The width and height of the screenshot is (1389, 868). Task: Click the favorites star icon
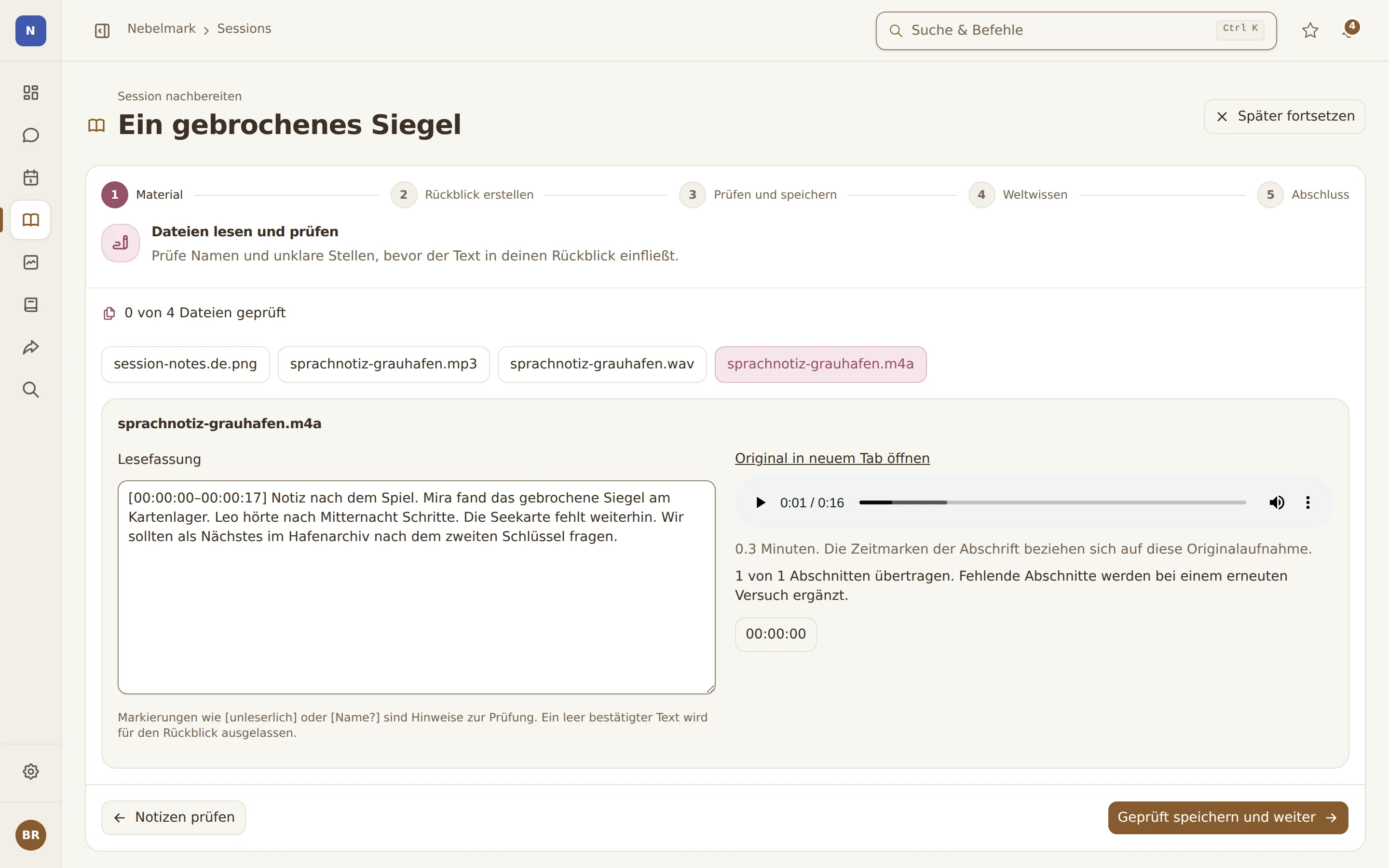pos(1310,30)
